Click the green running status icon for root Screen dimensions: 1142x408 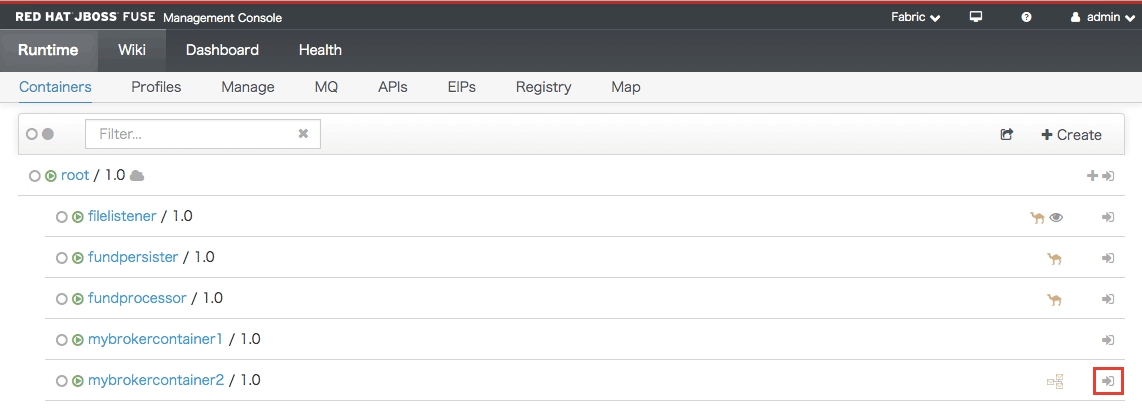tap(51, 176)
